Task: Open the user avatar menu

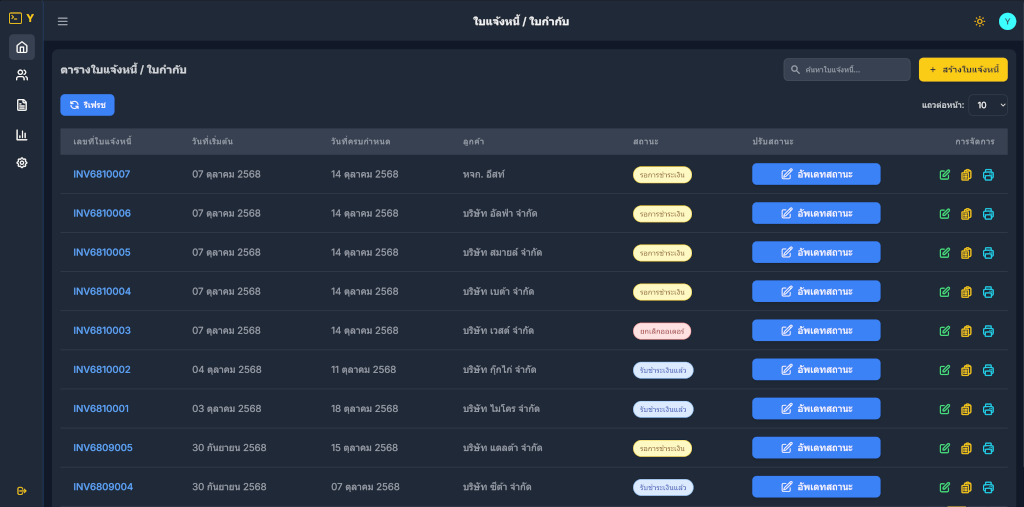Action: pos(1007,21)
